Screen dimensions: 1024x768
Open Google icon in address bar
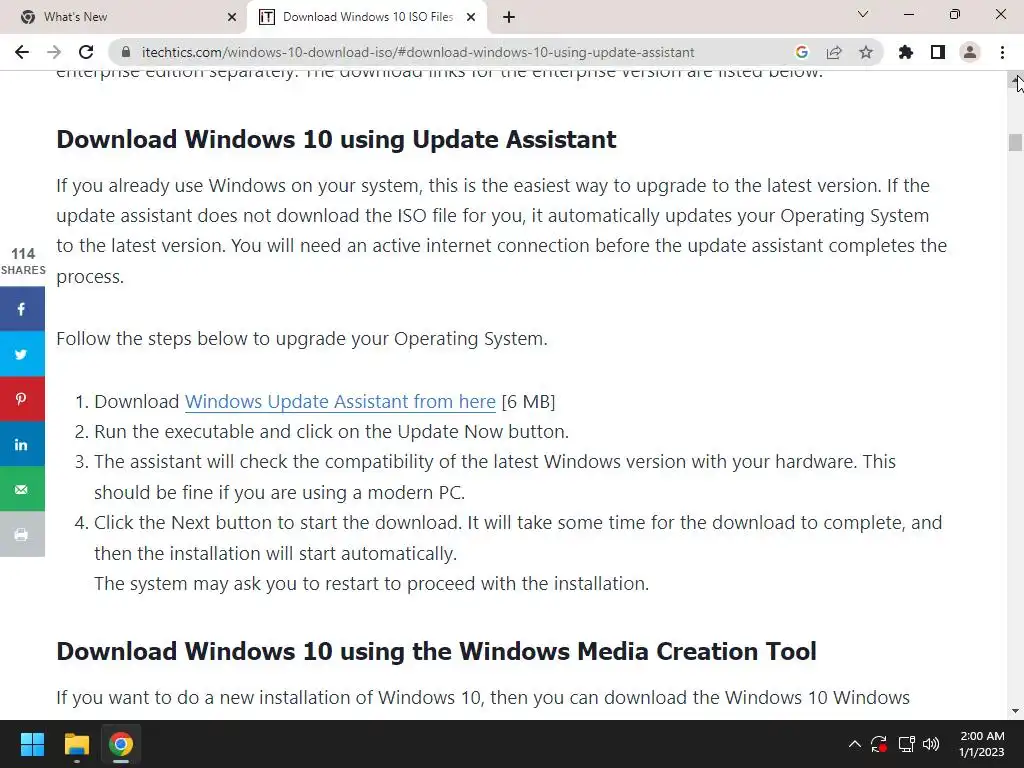[802, 52]
